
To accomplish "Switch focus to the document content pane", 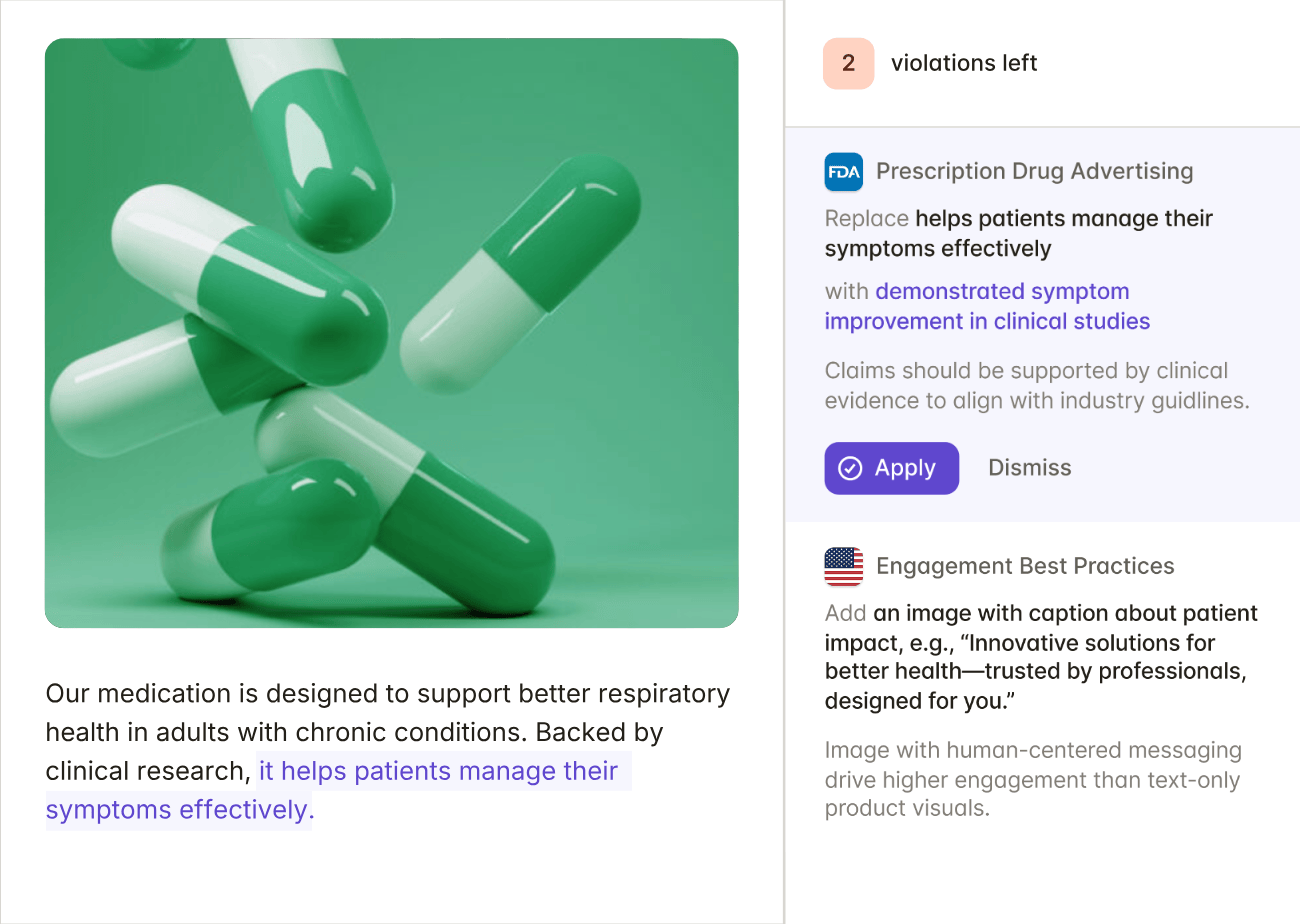I will 390,750.
